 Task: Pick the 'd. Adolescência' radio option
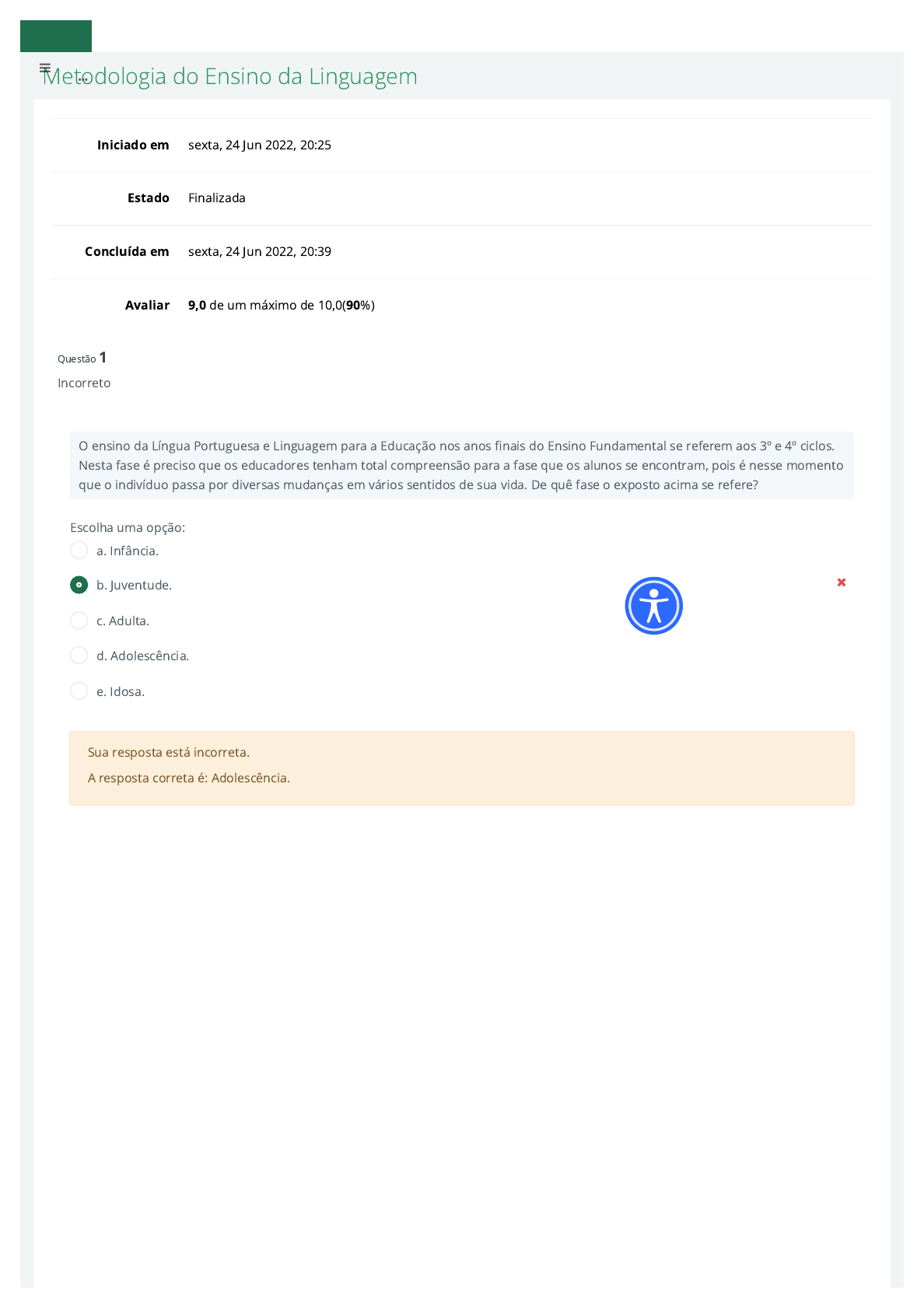pos(79,656)
